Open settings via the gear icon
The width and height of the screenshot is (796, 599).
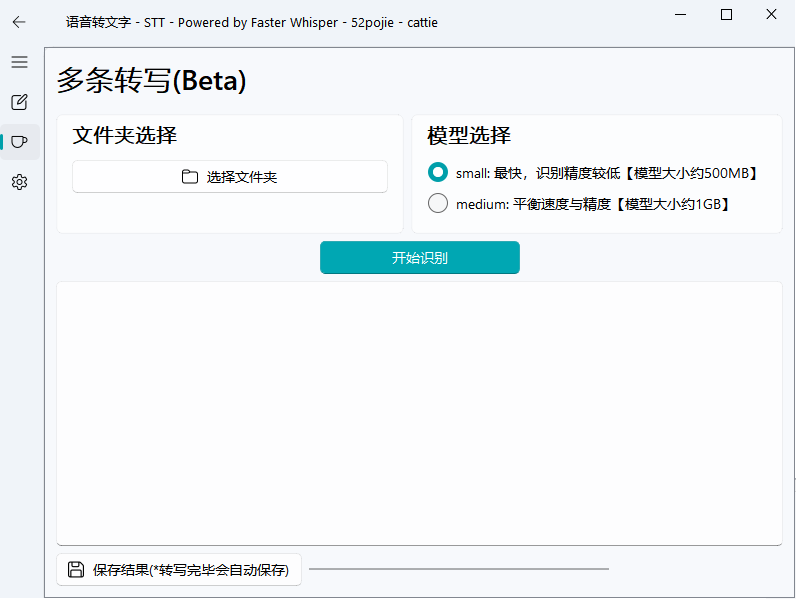(19, 182)
